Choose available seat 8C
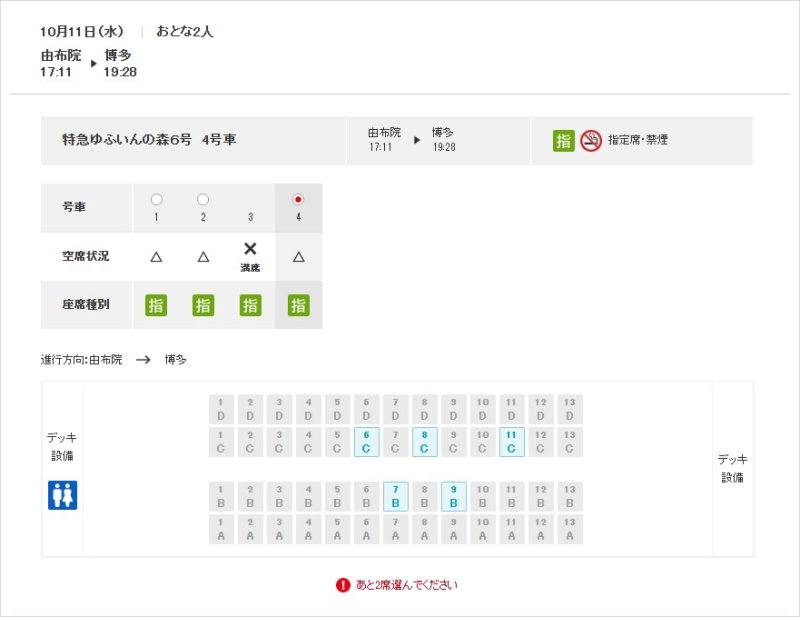Screen dimensions: 800x617 [x=424, y=442]
